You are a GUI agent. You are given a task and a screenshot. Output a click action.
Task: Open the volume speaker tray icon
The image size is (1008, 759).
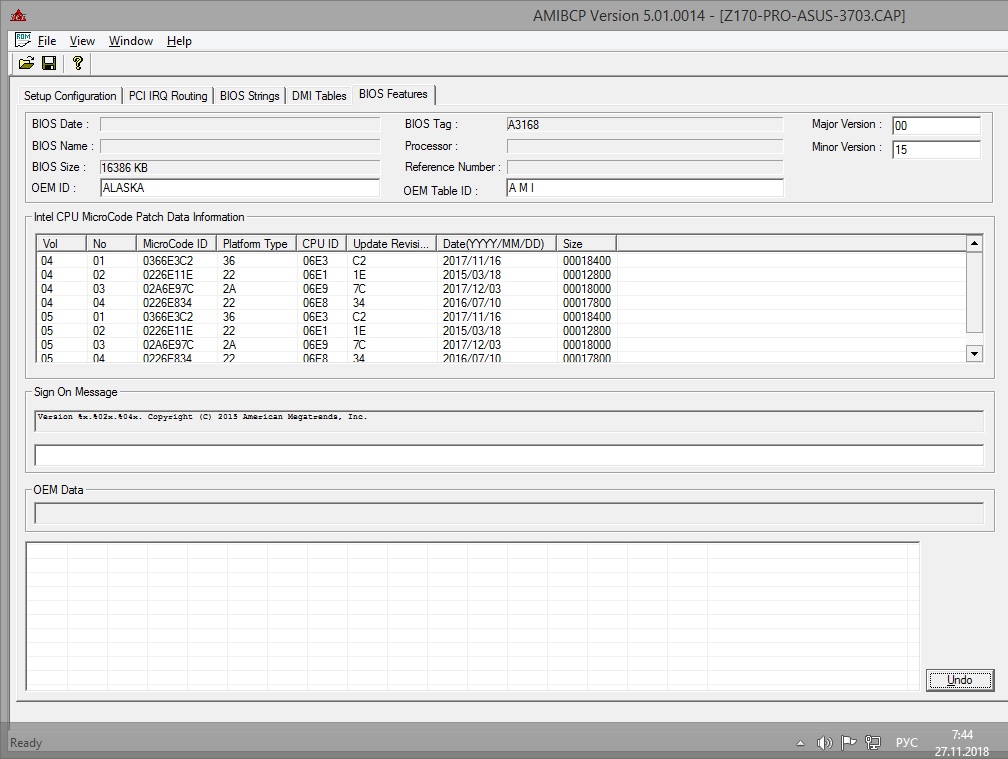pos(824,743)
